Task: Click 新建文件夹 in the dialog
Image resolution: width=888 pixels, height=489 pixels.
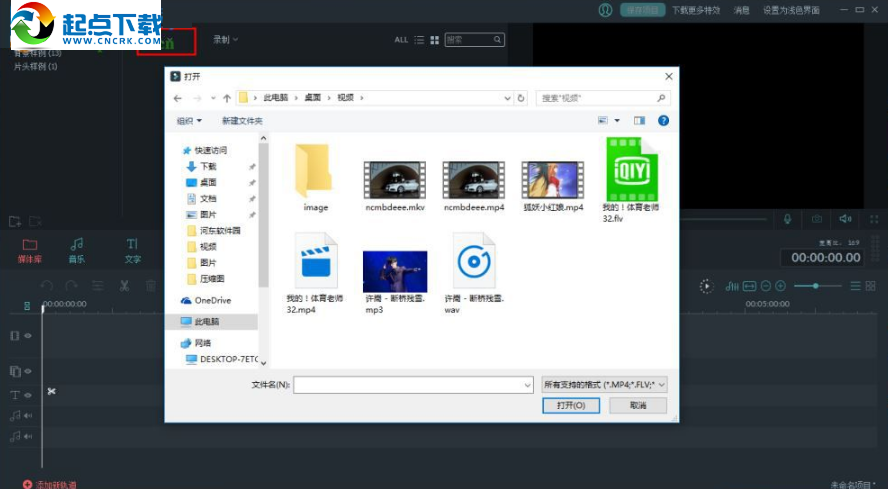Action: point(242,121)
